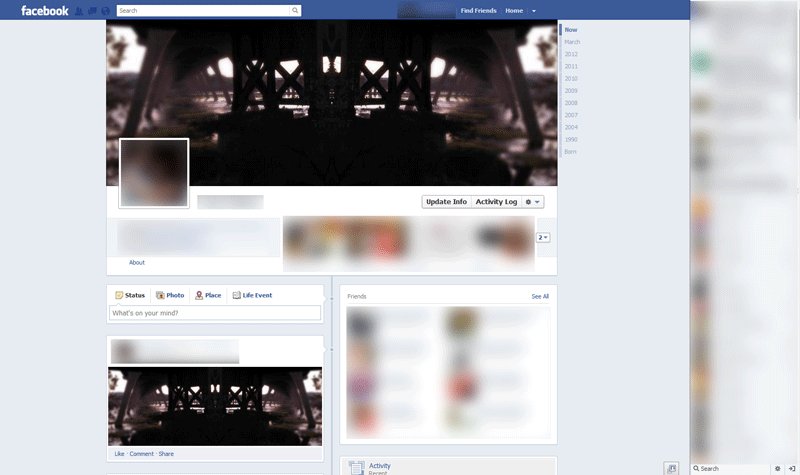
Task: Open the About link
Action: (137, 262)
